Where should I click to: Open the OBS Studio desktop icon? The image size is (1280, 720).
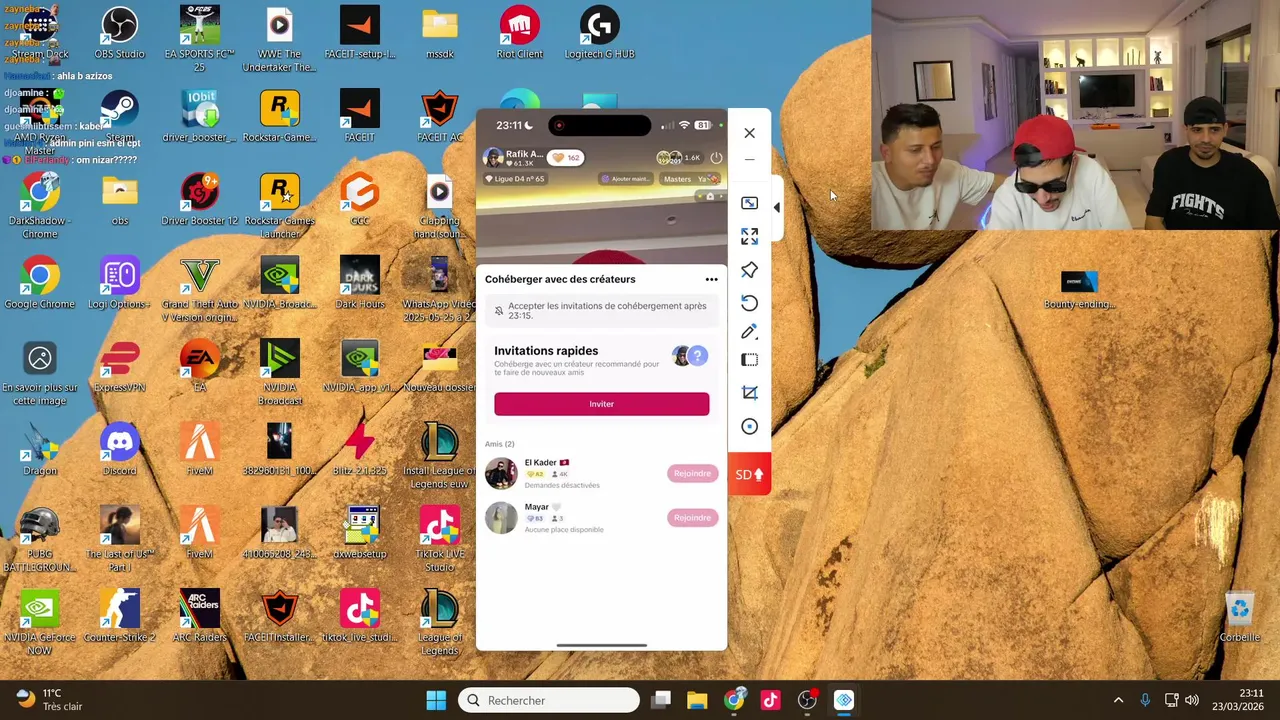[119, 33]
